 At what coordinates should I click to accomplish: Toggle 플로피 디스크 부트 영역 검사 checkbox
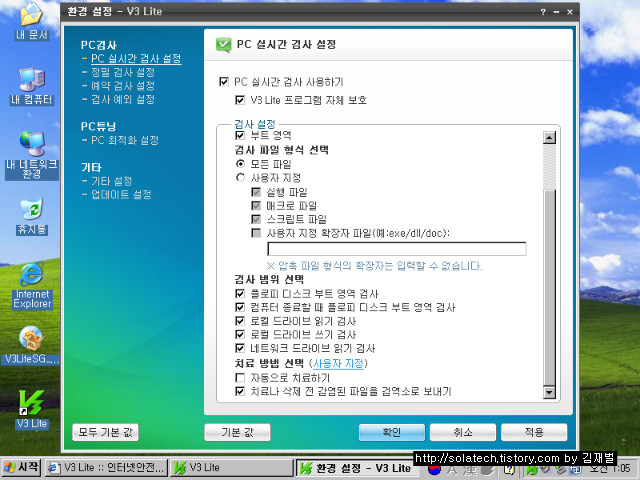pyautogui.click(x=240, y=293)
